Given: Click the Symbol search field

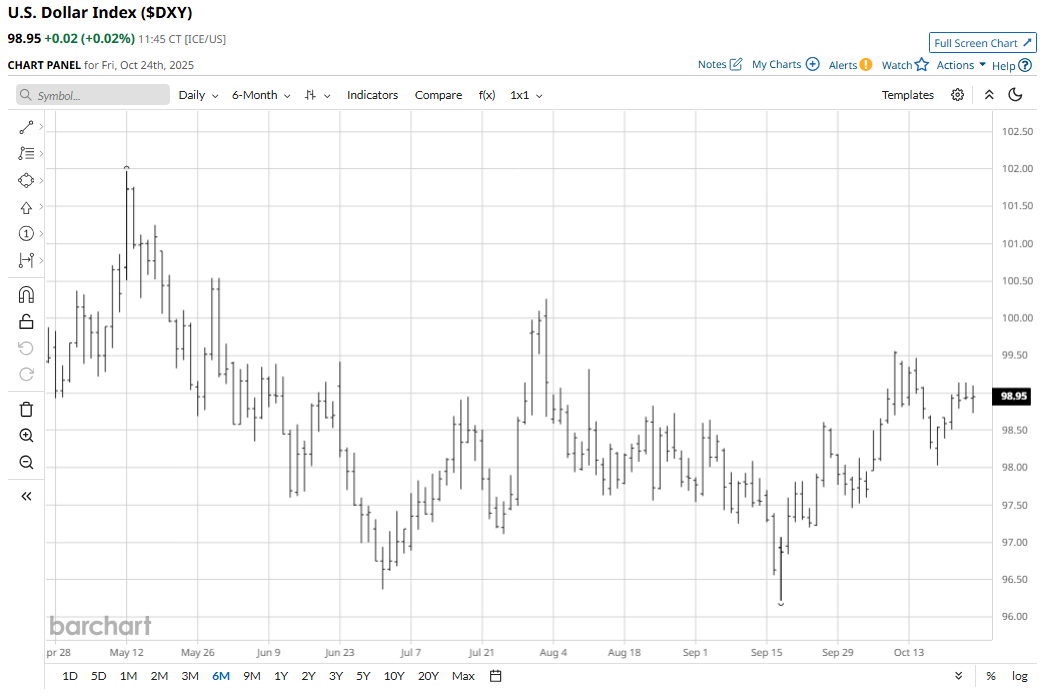Looking at the screenshot, I should [x=93, y=95].
